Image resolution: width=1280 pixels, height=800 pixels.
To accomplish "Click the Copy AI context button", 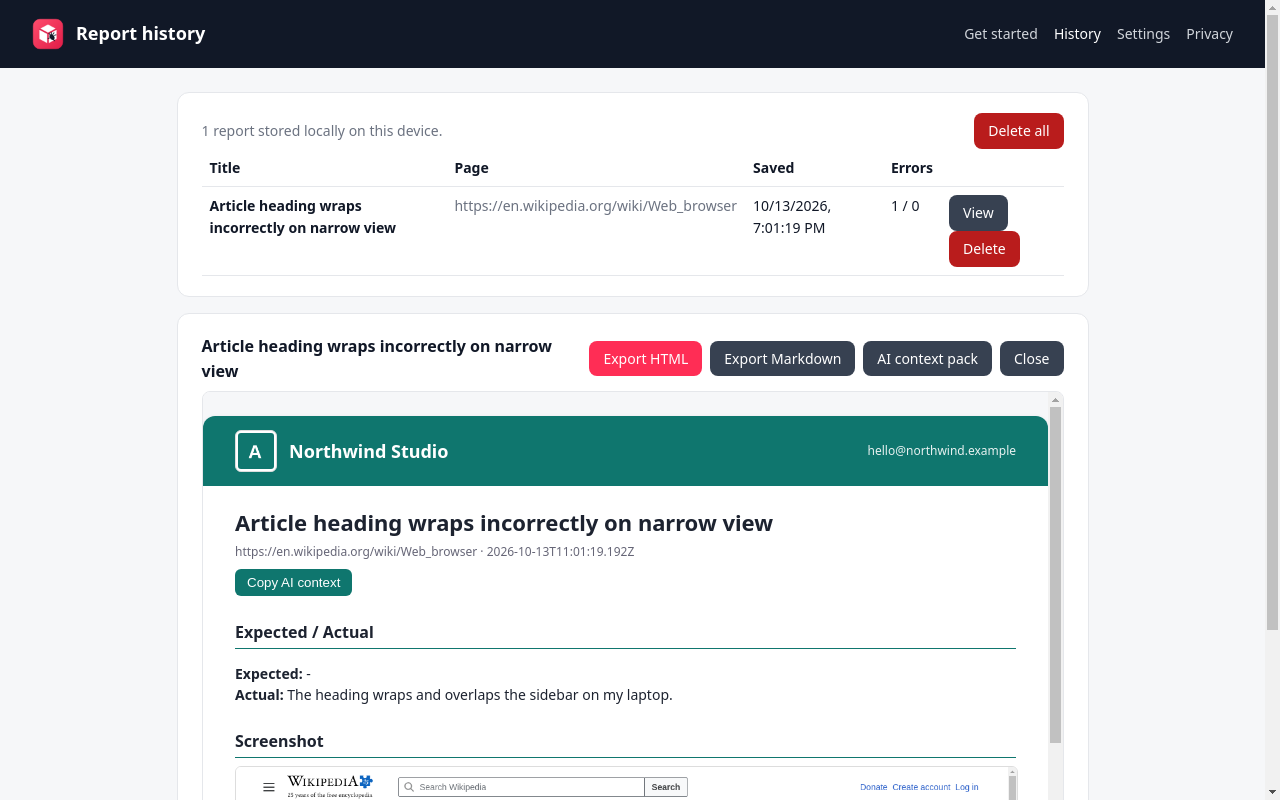I will pos(293,582).
